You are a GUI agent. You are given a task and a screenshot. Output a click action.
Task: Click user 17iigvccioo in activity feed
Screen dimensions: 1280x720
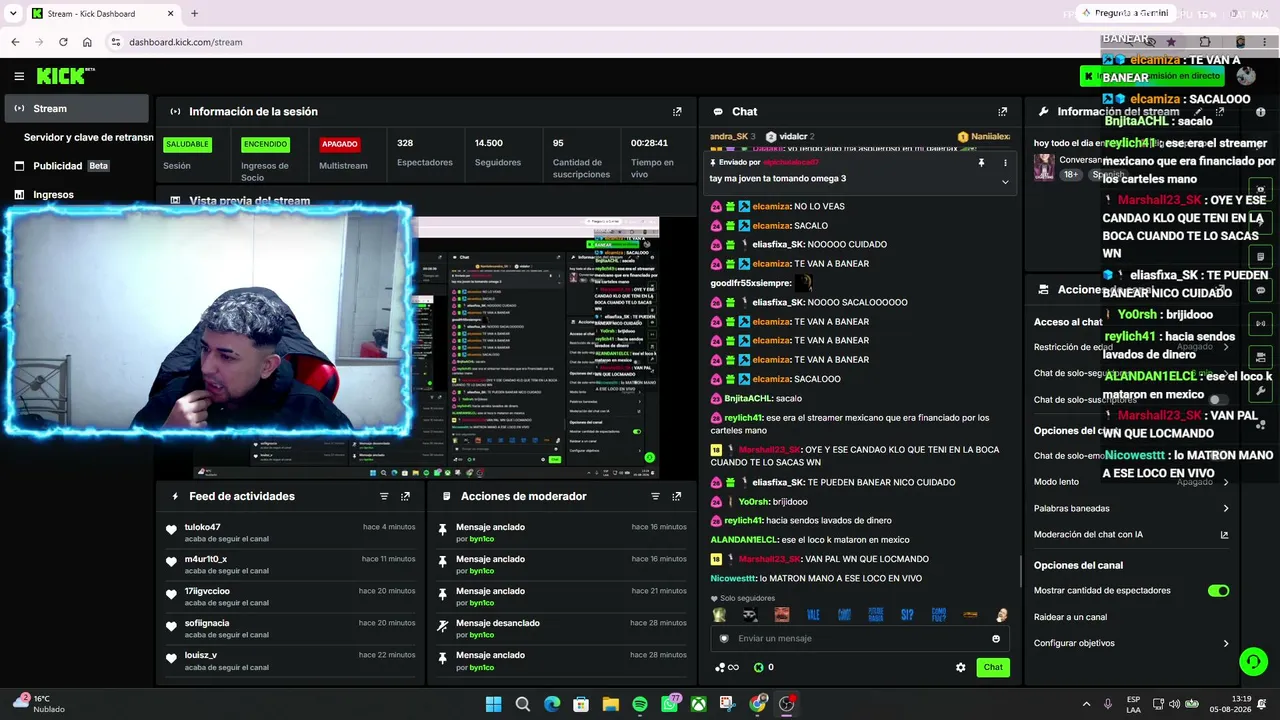207,591
